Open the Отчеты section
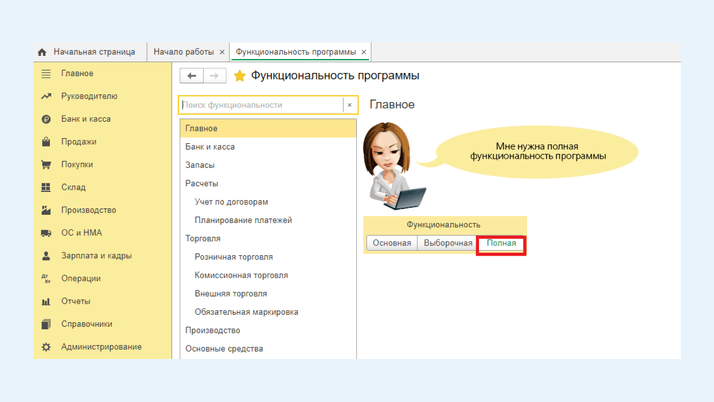The image size is (714, 402). [76, 301]
